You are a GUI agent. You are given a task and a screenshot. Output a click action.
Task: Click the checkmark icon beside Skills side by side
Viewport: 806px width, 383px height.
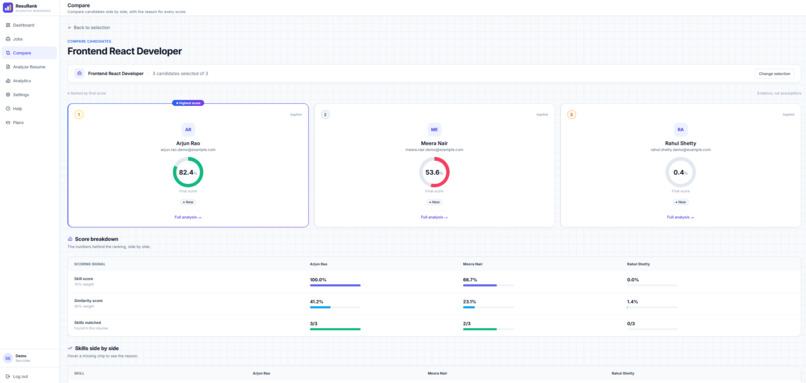(70, 348)
